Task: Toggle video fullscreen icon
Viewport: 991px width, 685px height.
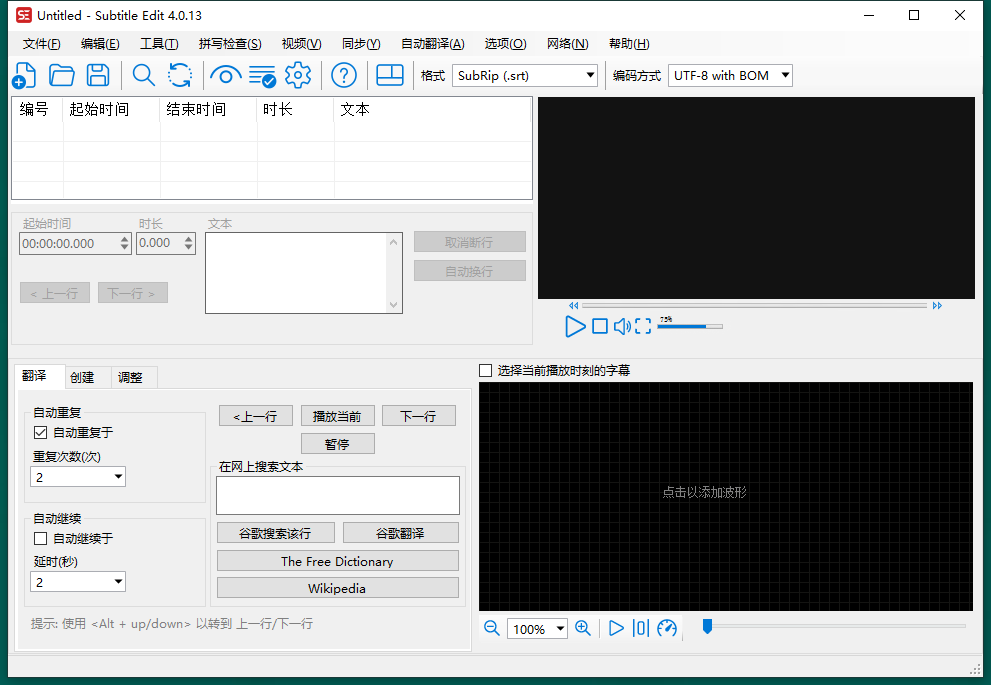Action: point(643,326)
